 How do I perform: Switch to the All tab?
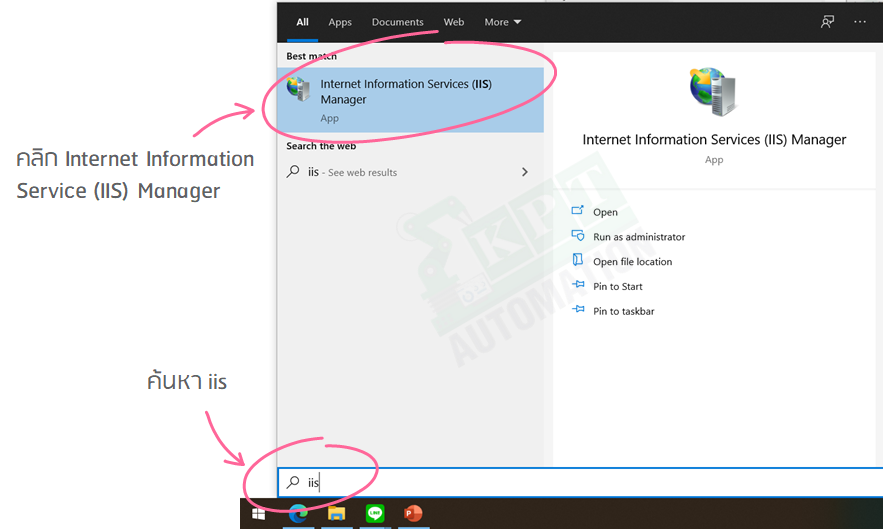(302, 22)
